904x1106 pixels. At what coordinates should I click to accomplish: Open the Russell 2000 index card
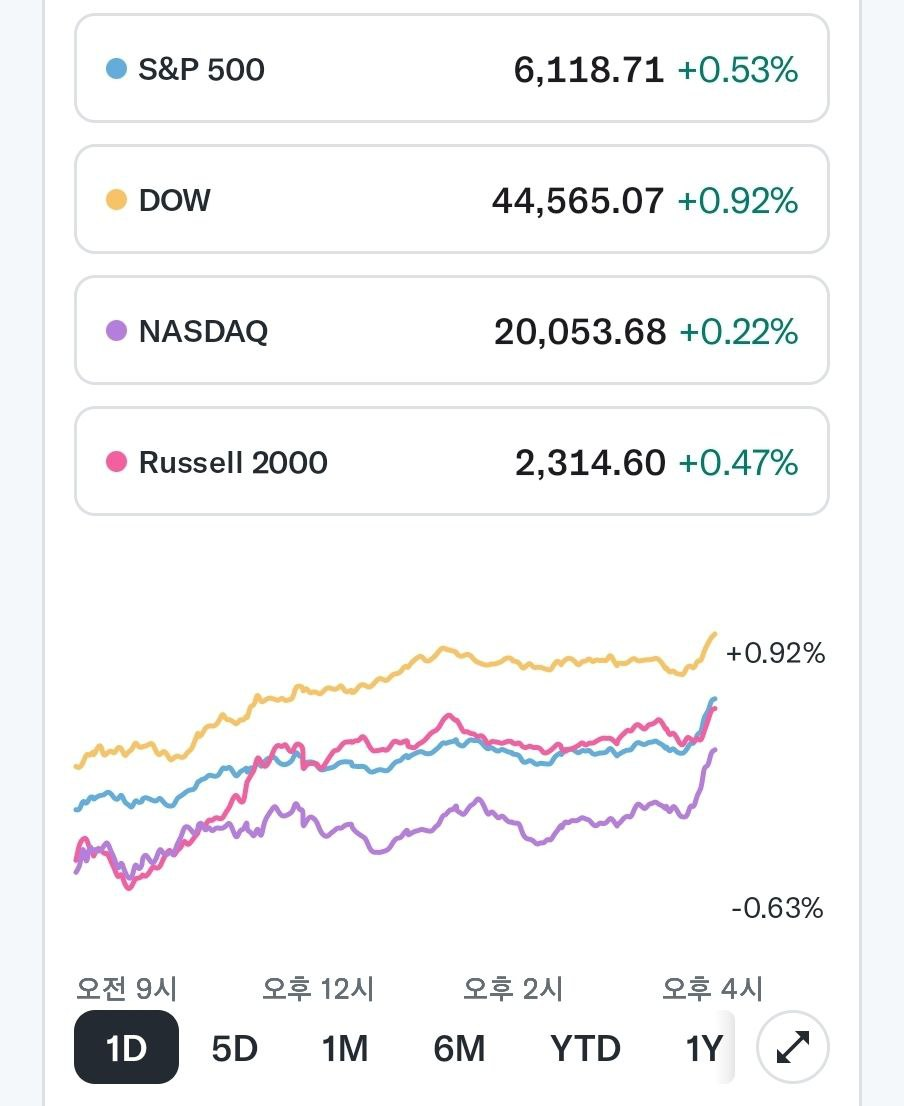(451, 462)
